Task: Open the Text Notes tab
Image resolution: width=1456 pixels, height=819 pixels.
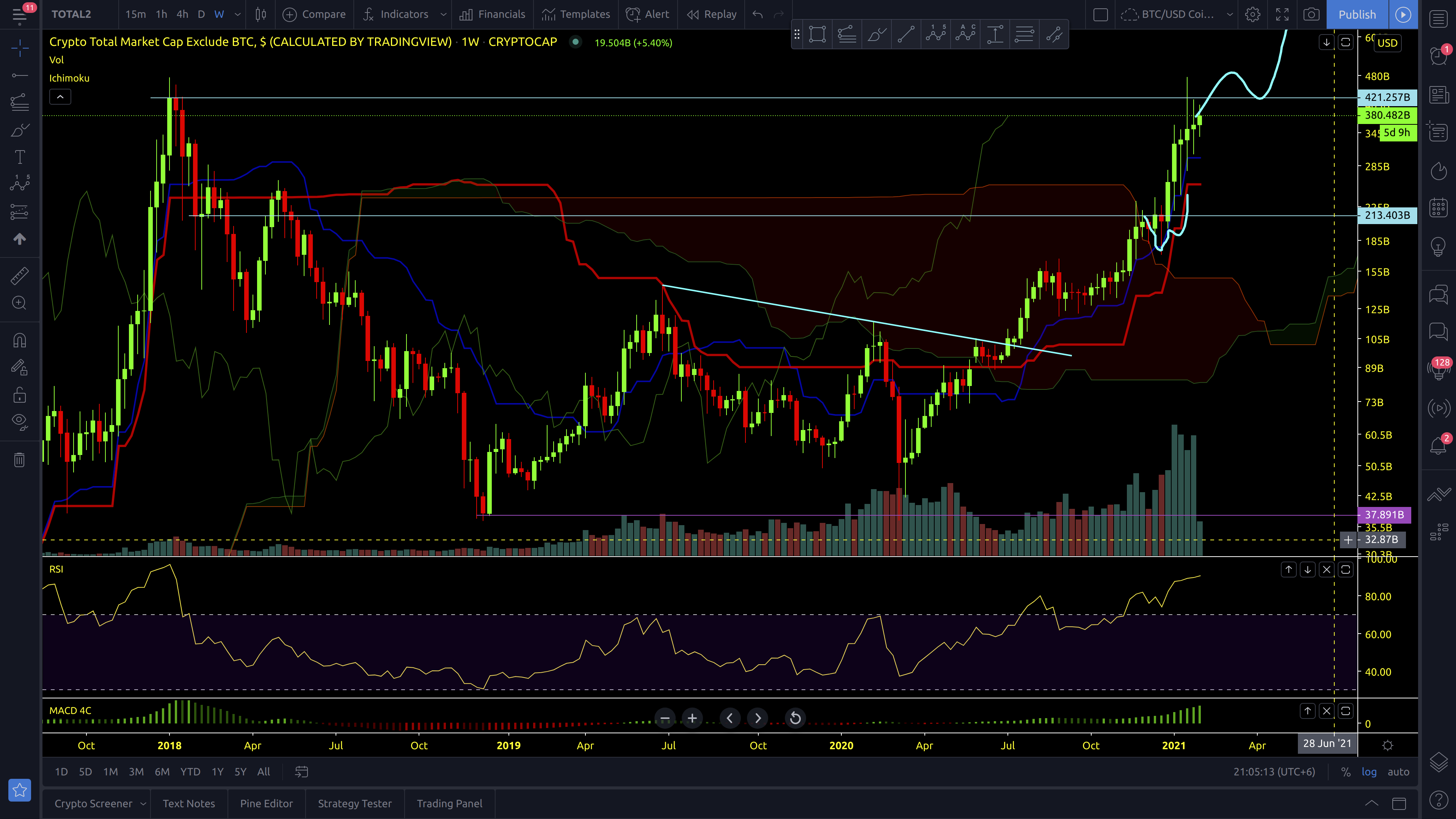Action: pyautogui.click(x=189, y=803)
